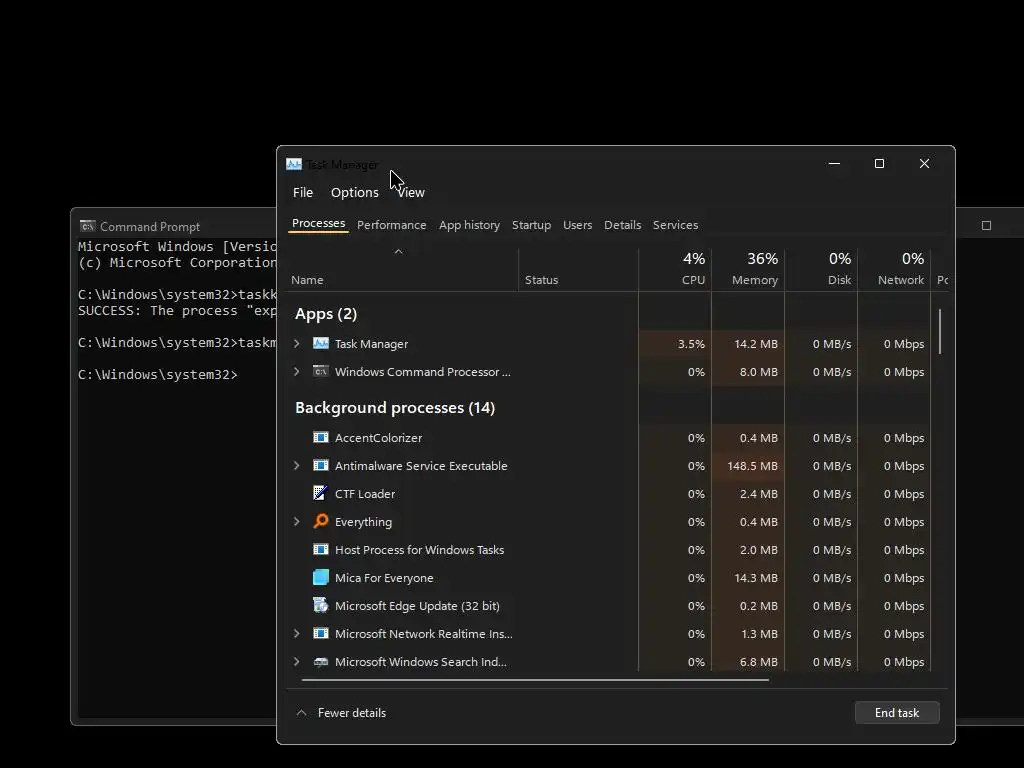Expand the Antimalware Service Executable row
The image size is (1024, 768).
point(297,466)
